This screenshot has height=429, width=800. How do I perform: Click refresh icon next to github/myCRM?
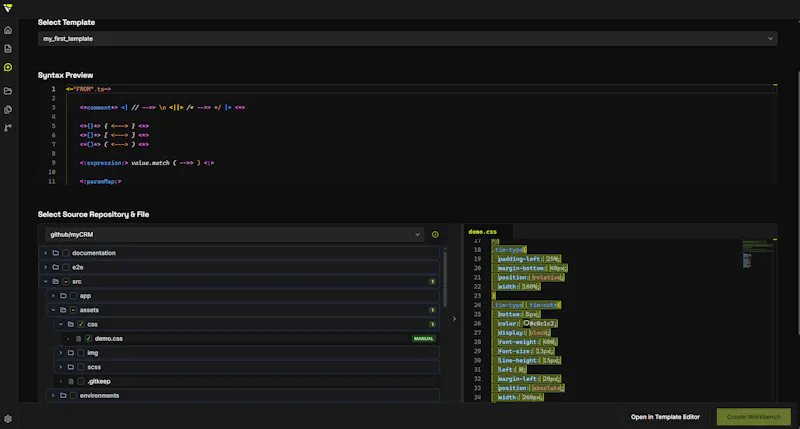coord(435,235)
